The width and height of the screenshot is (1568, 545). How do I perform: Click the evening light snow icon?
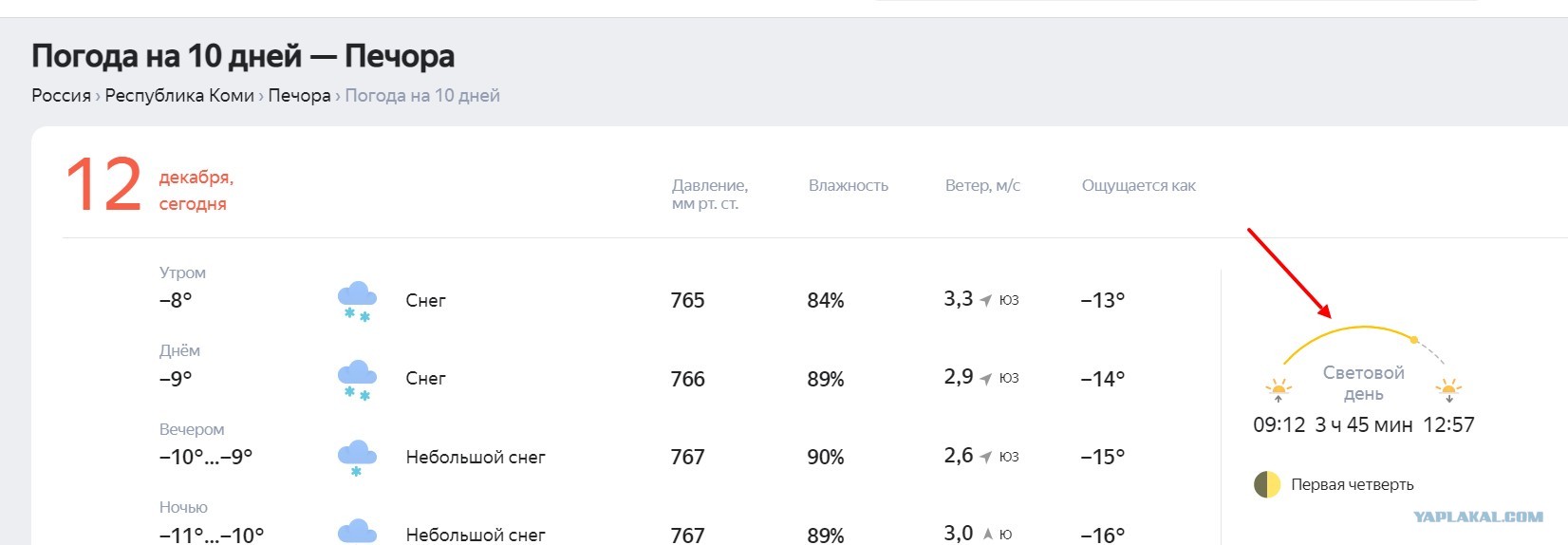[x=357, y=458]
